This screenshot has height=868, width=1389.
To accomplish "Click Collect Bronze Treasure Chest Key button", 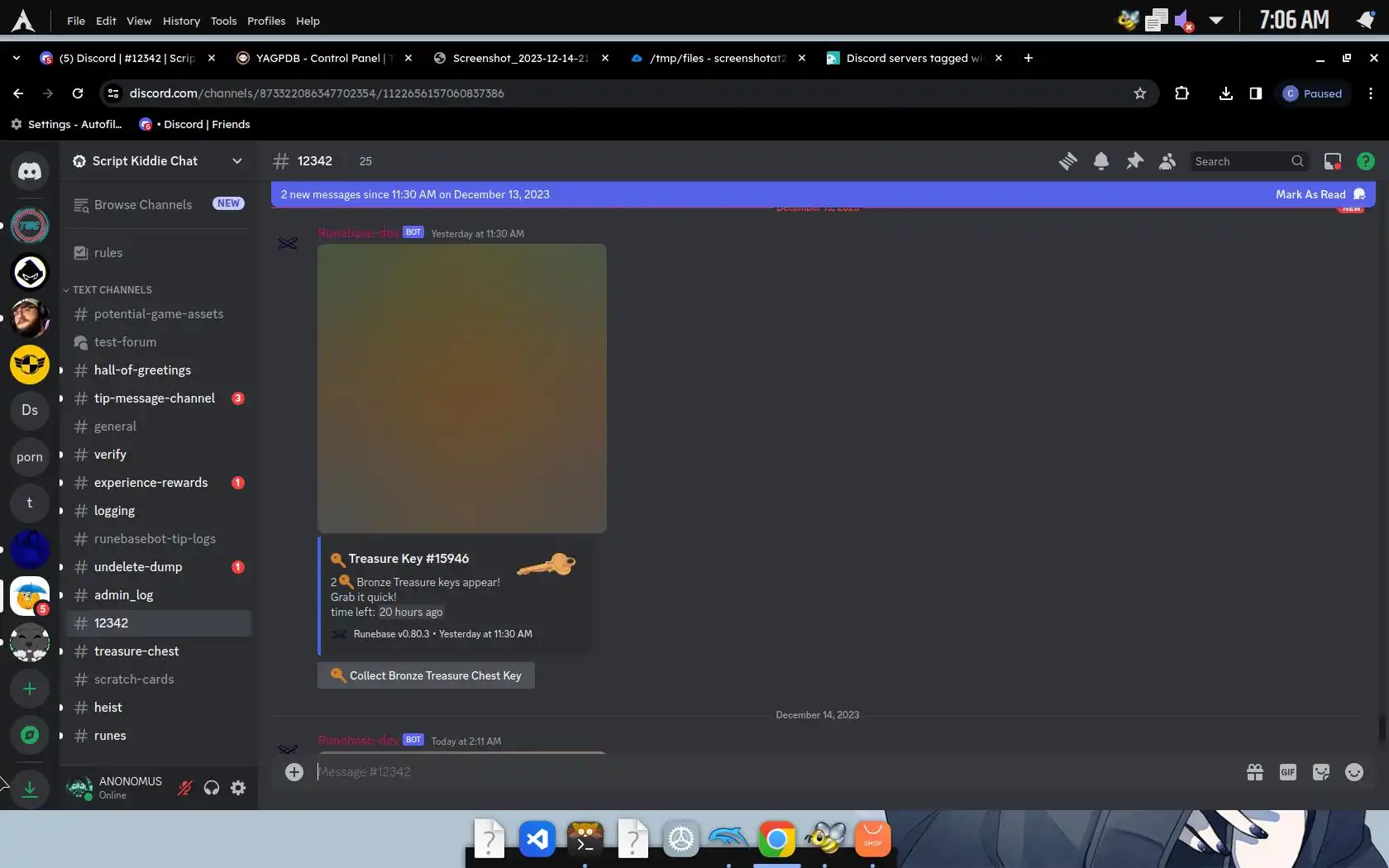I will (426, 675).
